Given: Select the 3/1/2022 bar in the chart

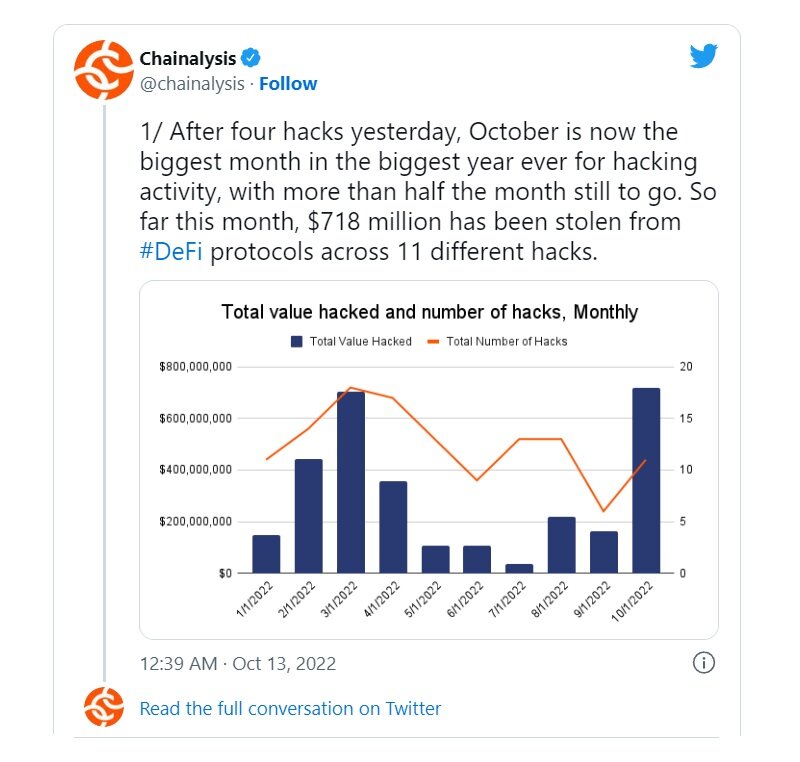Looking at the screenshot, I should click(351, 482).
